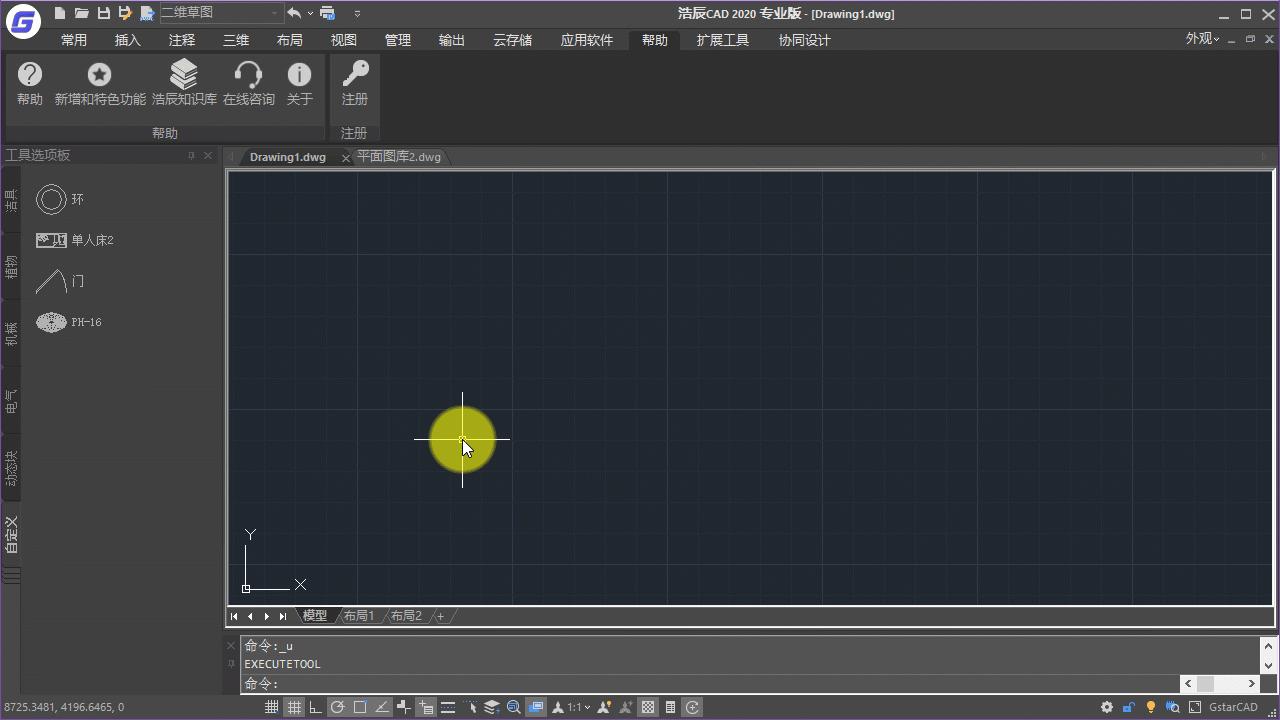Switch to 平面图库2.dwg drawing tab
Image resolution: width=1280 pixels, height=720 pixels.
[x=399, y=157]
